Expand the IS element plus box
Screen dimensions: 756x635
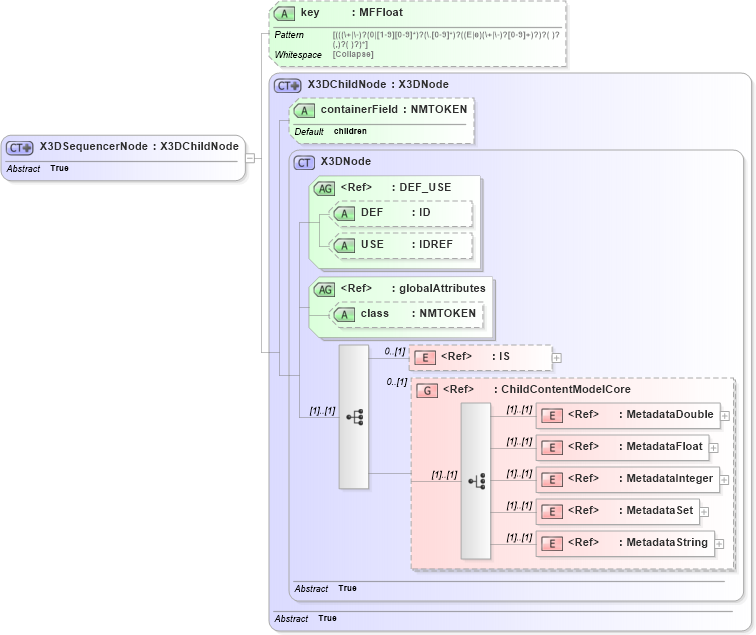click(x=557, y=358)
